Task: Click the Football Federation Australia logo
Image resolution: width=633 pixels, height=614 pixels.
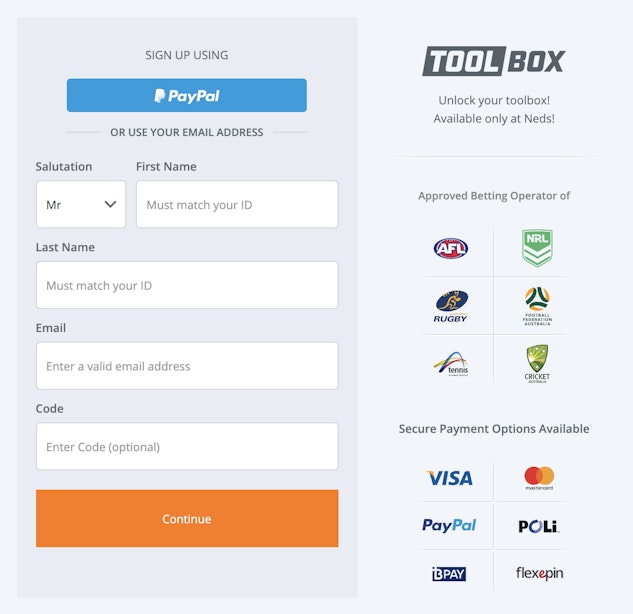Action: pos(537,305)
